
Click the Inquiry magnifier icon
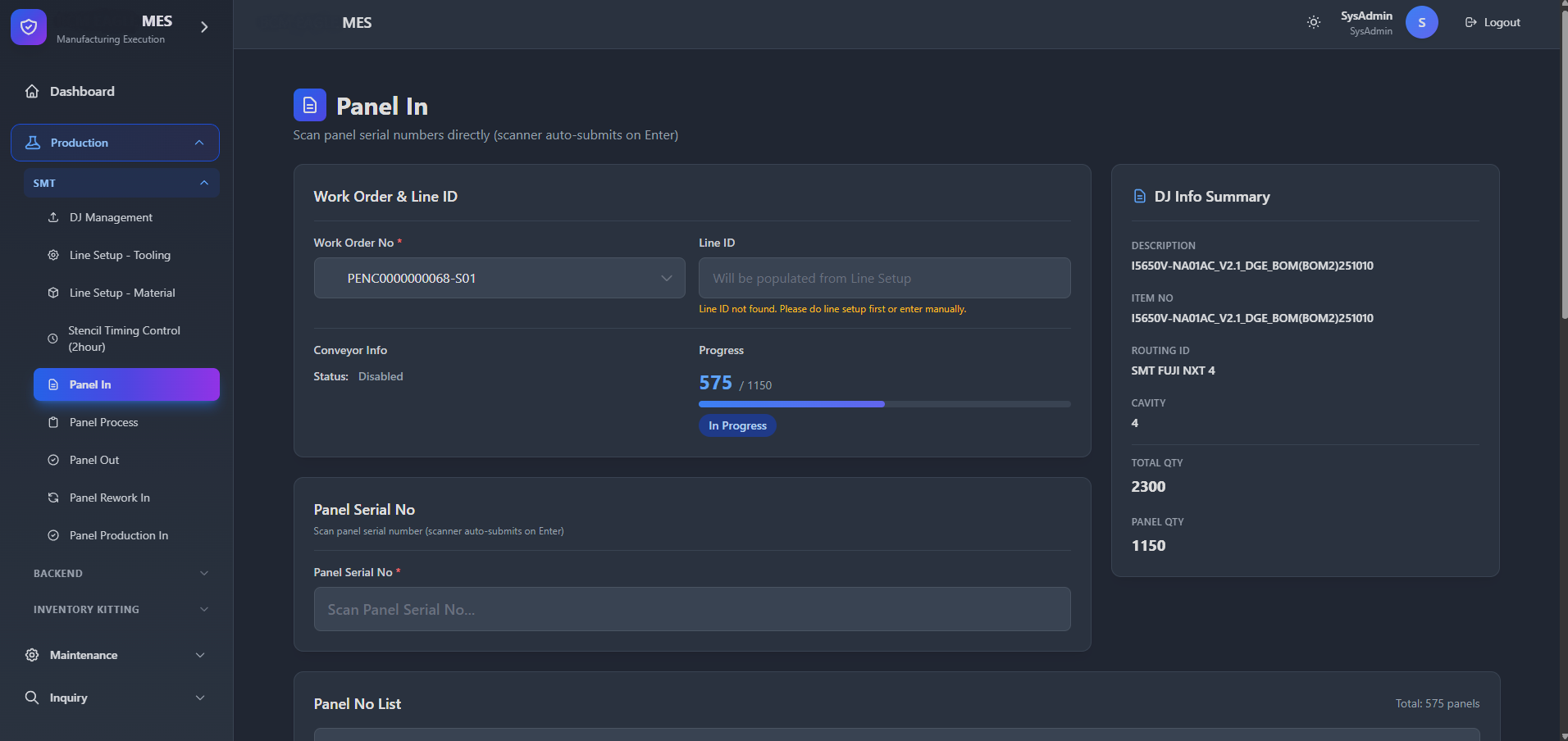click(x=32, y=698)
